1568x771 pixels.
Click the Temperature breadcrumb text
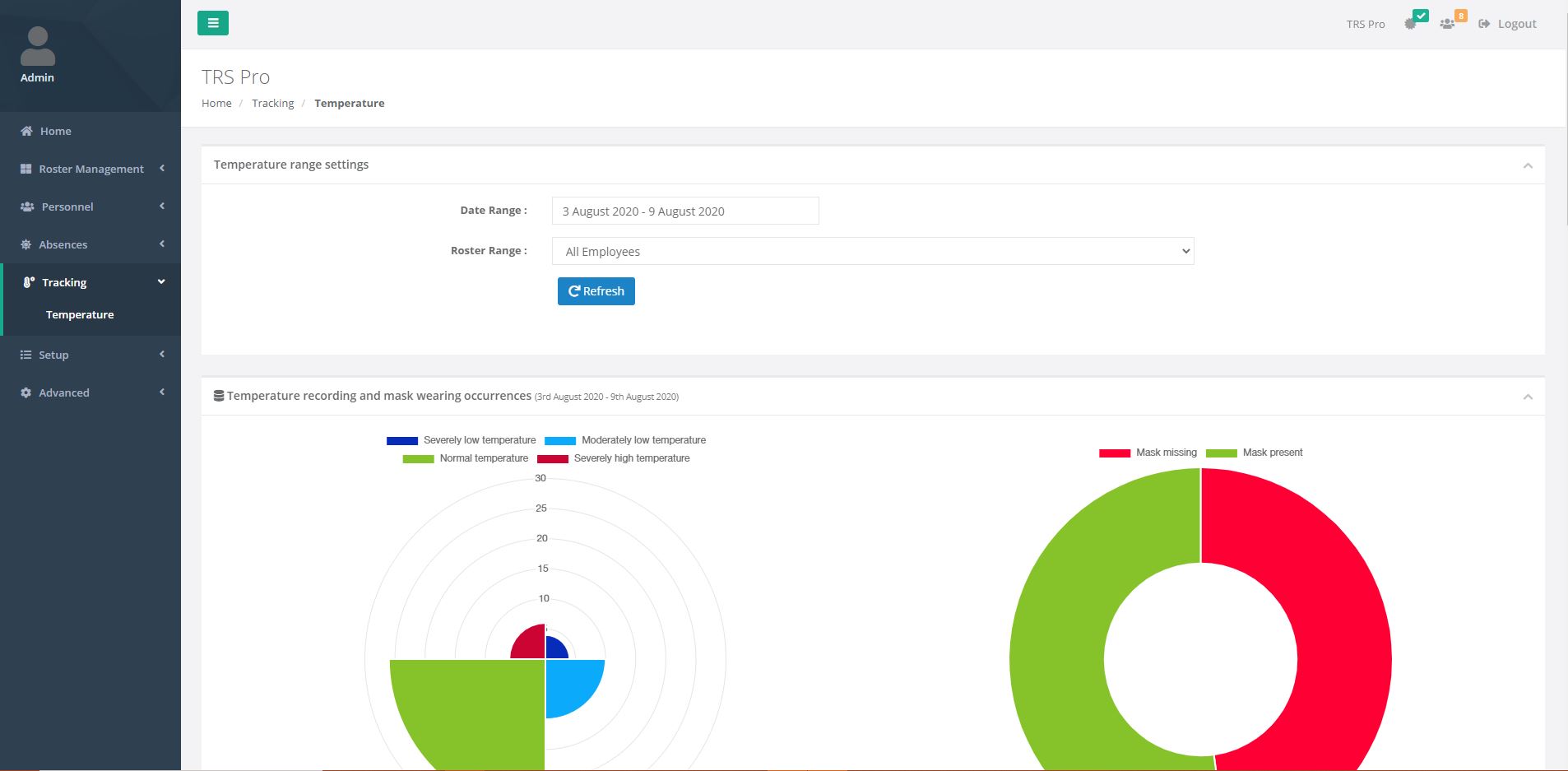point(350,103)
